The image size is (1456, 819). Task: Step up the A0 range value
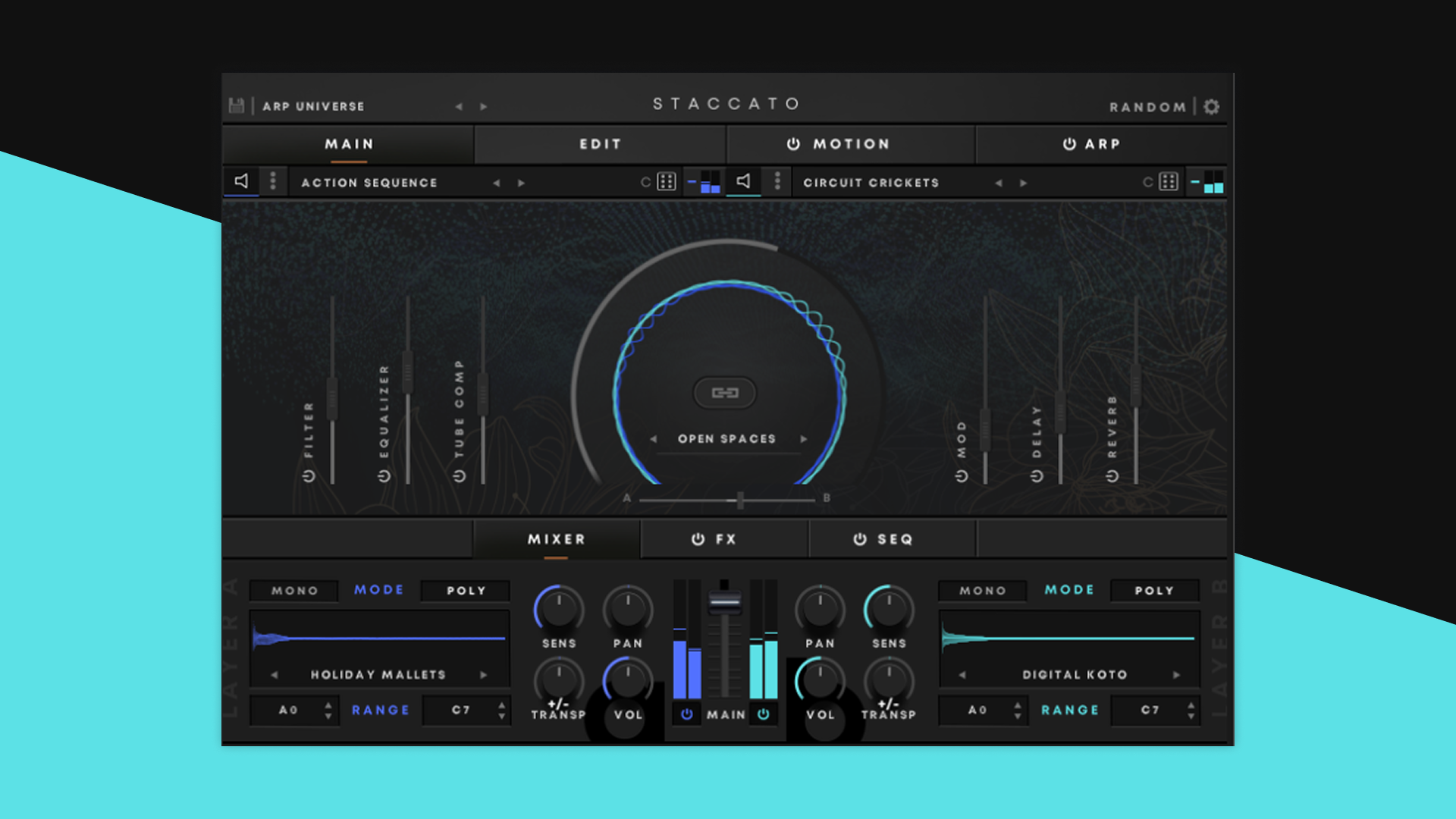click(x=328, y=706)
